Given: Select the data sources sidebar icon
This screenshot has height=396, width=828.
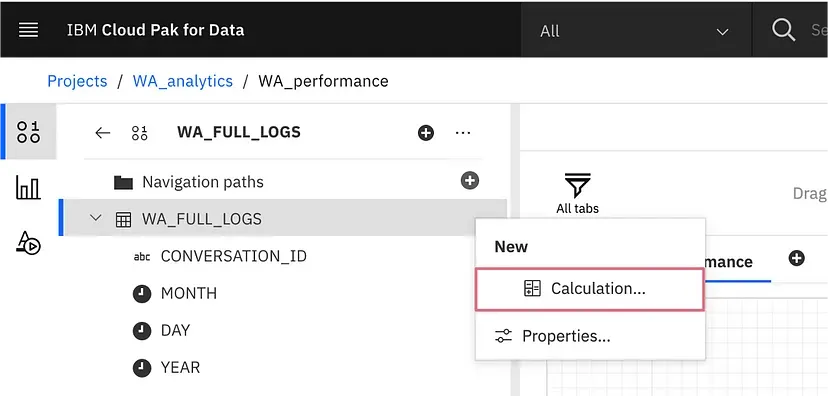Looking at the screenshot, I should (x=29, y=132).
